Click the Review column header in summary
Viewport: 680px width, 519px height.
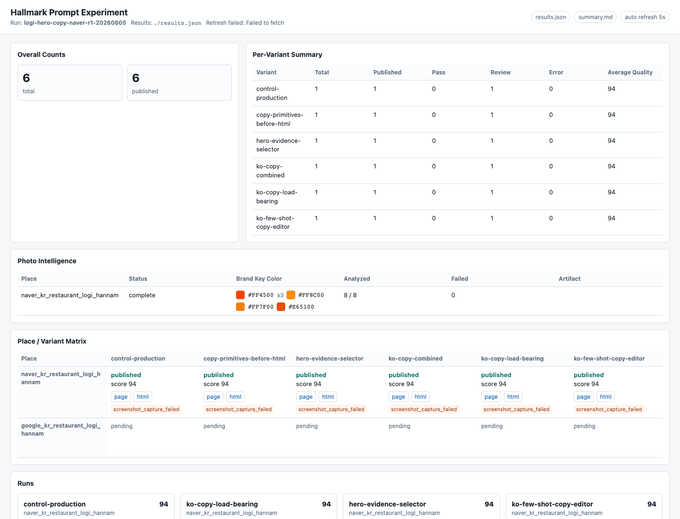pyautogui.click(x=500, y=72)
